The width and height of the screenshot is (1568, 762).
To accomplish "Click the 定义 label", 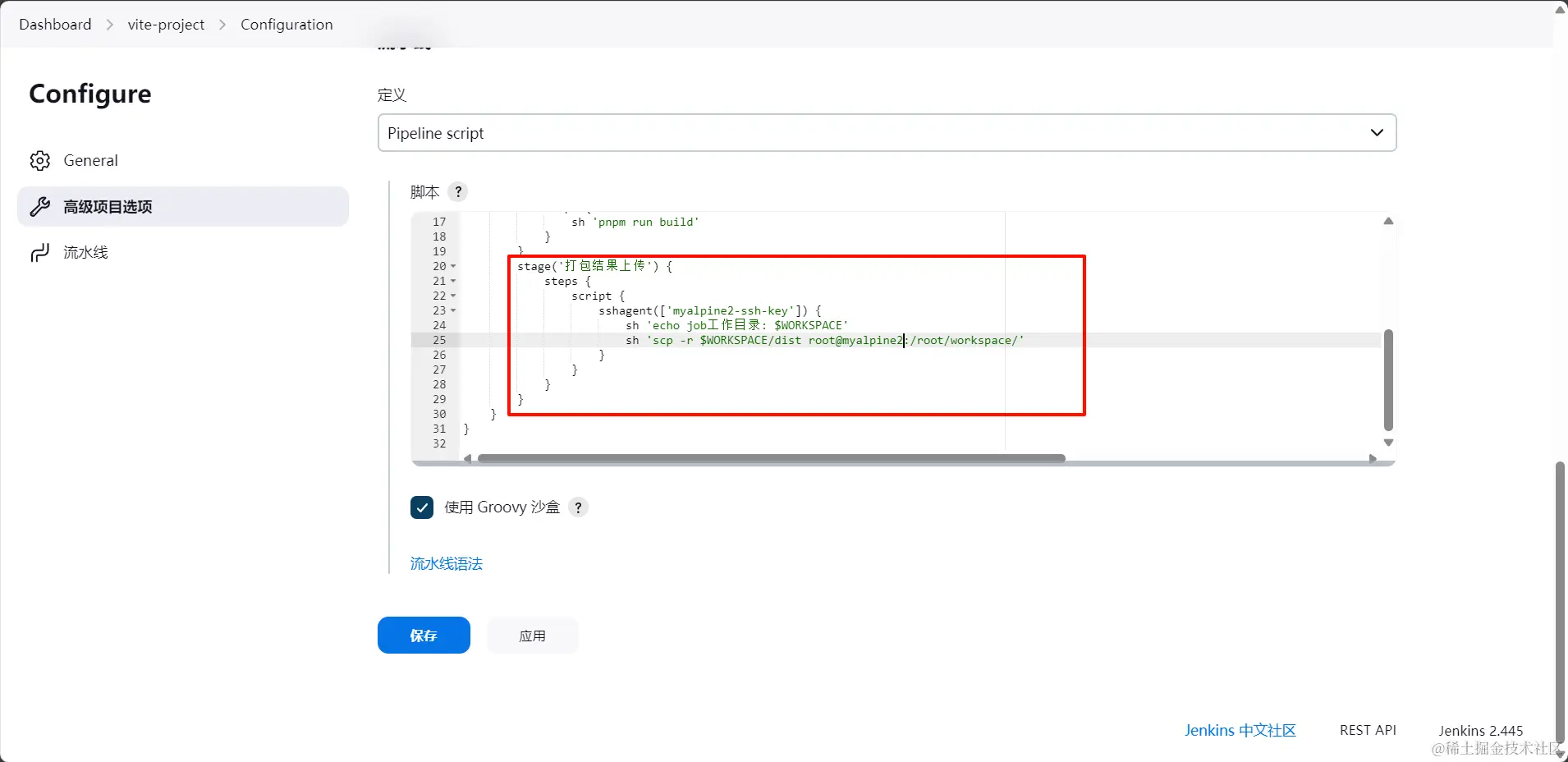I will point(392,94).
